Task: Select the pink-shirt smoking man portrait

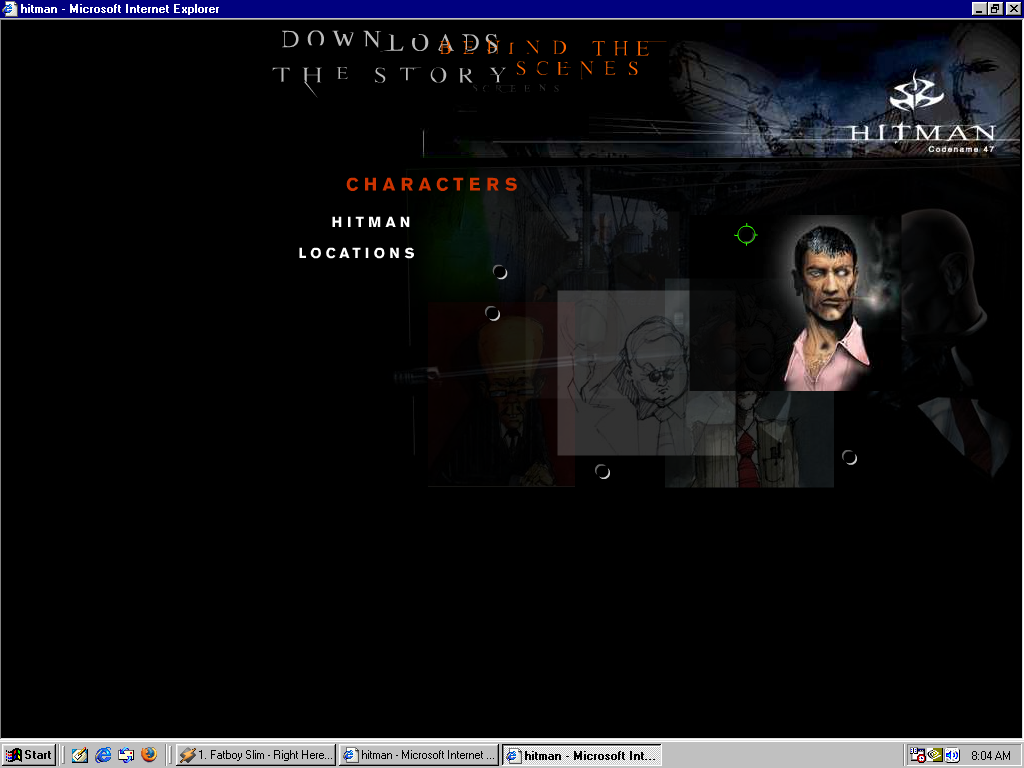Action: point(826,305)
